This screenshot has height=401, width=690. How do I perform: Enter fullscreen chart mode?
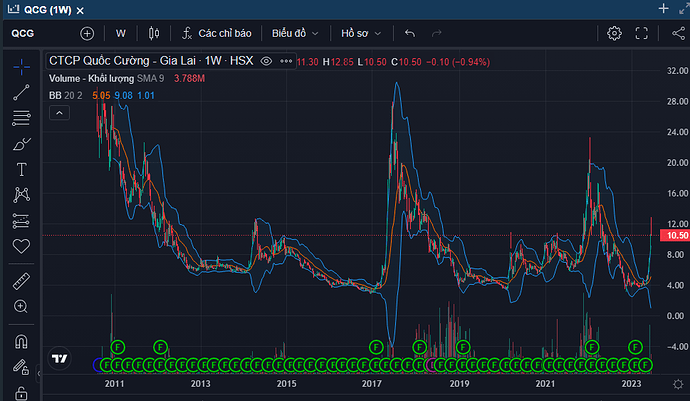[x=647, y=33]
